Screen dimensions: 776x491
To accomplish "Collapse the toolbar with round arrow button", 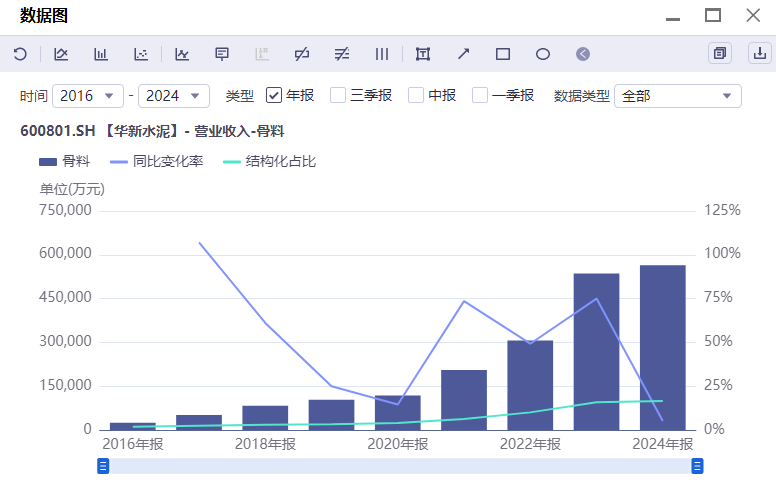I will 583,54.
